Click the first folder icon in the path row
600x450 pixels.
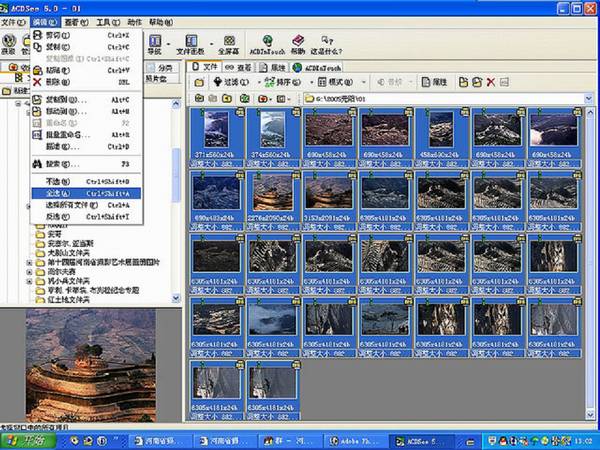point(199,99)
